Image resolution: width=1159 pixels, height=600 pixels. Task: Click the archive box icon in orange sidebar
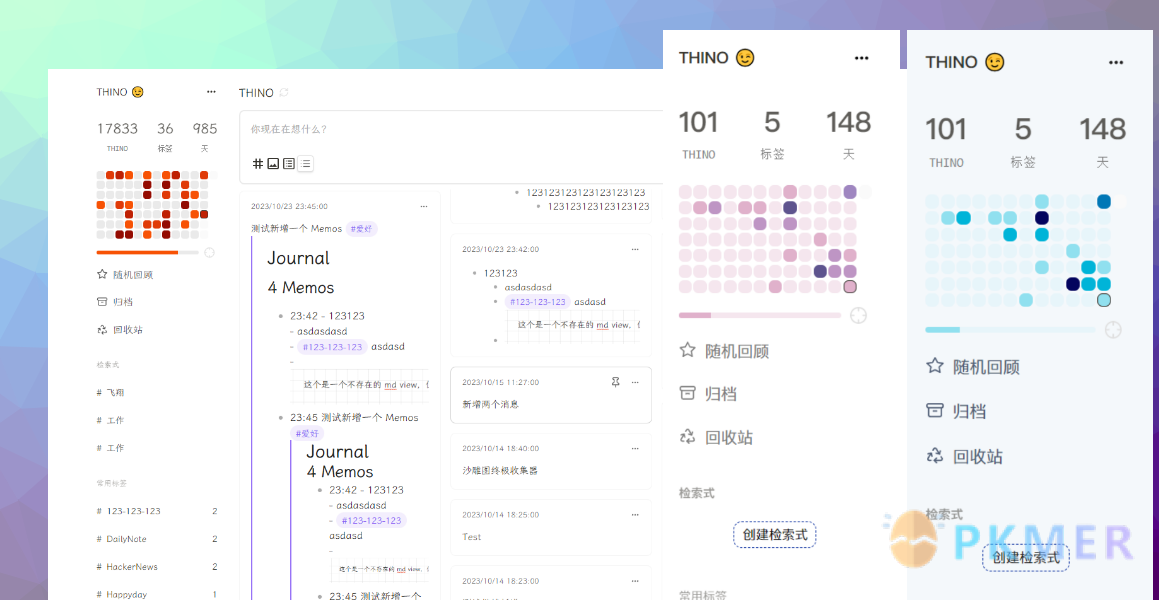[x=102, y=301]
